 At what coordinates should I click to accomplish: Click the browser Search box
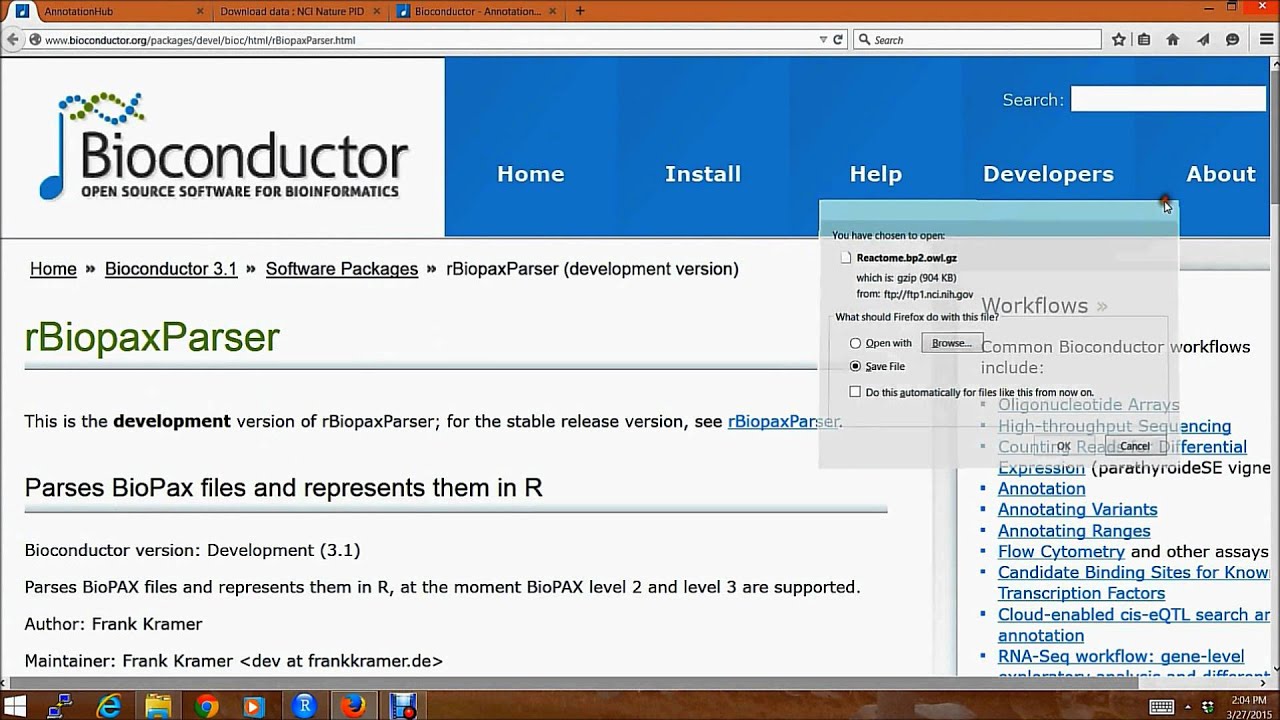(977, 40)
